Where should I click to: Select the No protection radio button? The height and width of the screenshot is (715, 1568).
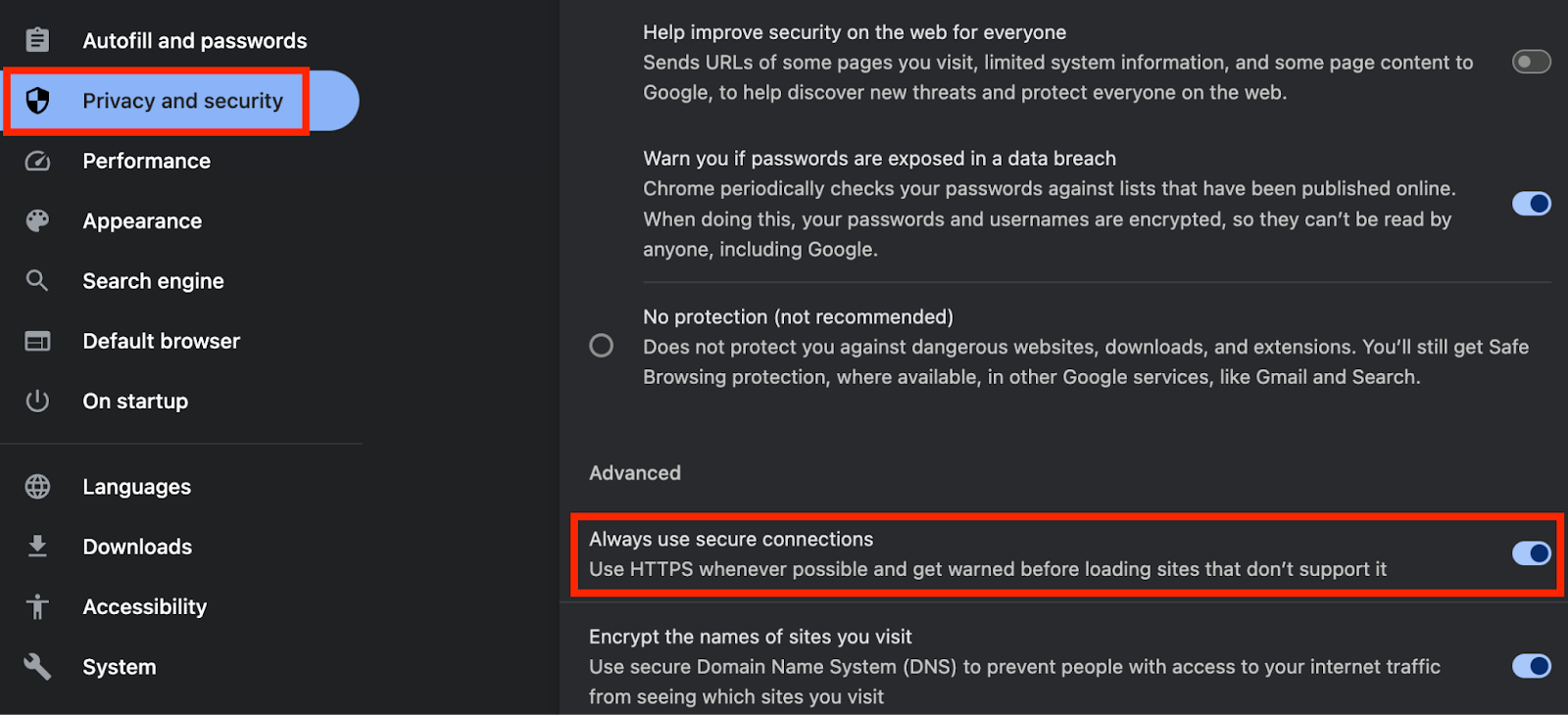pyautogui.click(x=602, y=346)
